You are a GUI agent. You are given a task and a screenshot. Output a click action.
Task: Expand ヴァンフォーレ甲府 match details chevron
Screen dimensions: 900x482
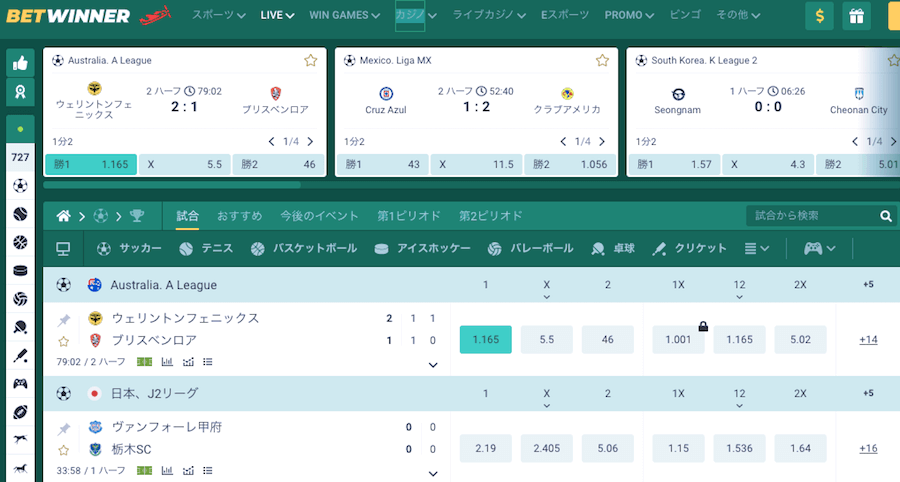(x=433, y=474)
